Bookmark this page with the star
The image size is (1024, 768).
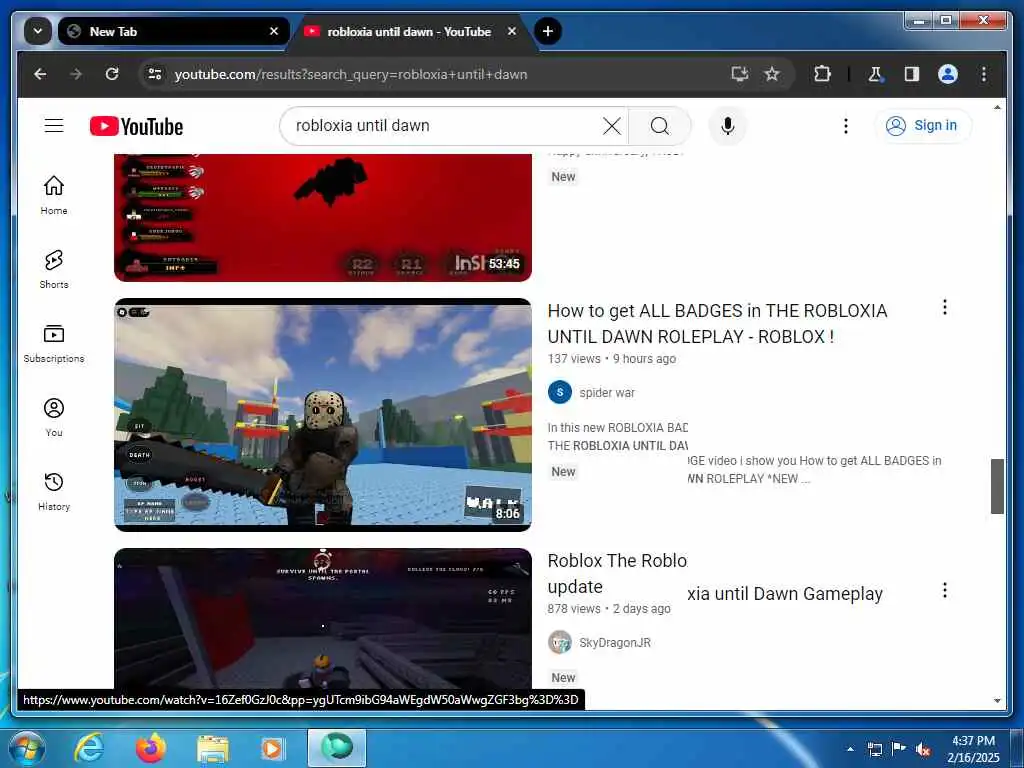[x=772, y=74]
